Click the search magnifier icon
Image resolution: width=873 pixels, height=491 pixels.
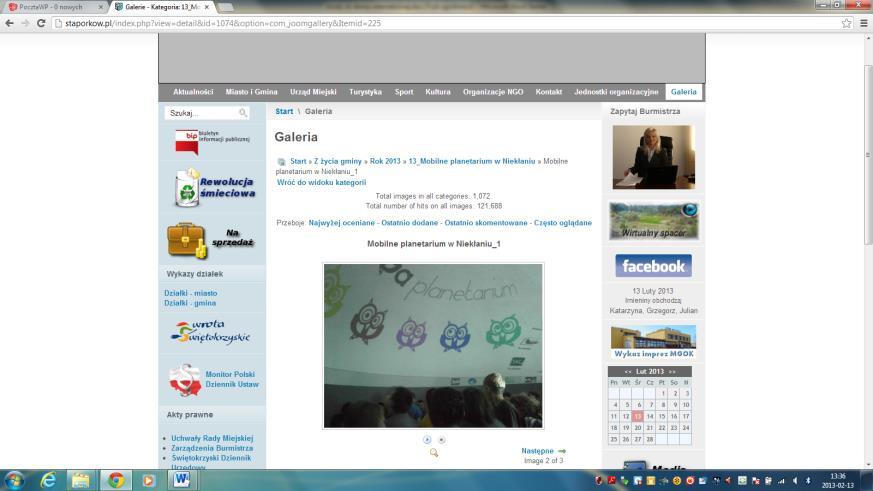pyautogui.click(x=243, y=113)
